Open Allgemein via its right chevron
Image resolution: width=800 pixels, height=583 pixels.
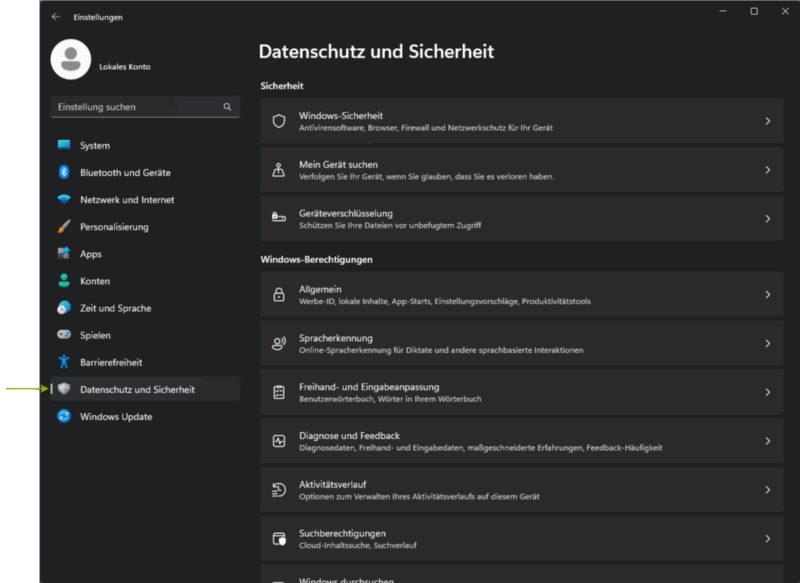[x=767, y=294]
